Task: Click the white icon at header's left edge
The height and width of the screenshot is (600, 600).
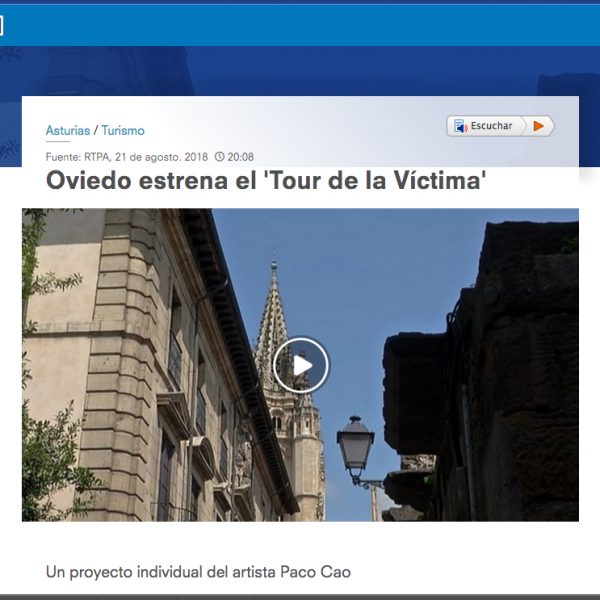Action: pyautogui.click(x=1, y=26)
